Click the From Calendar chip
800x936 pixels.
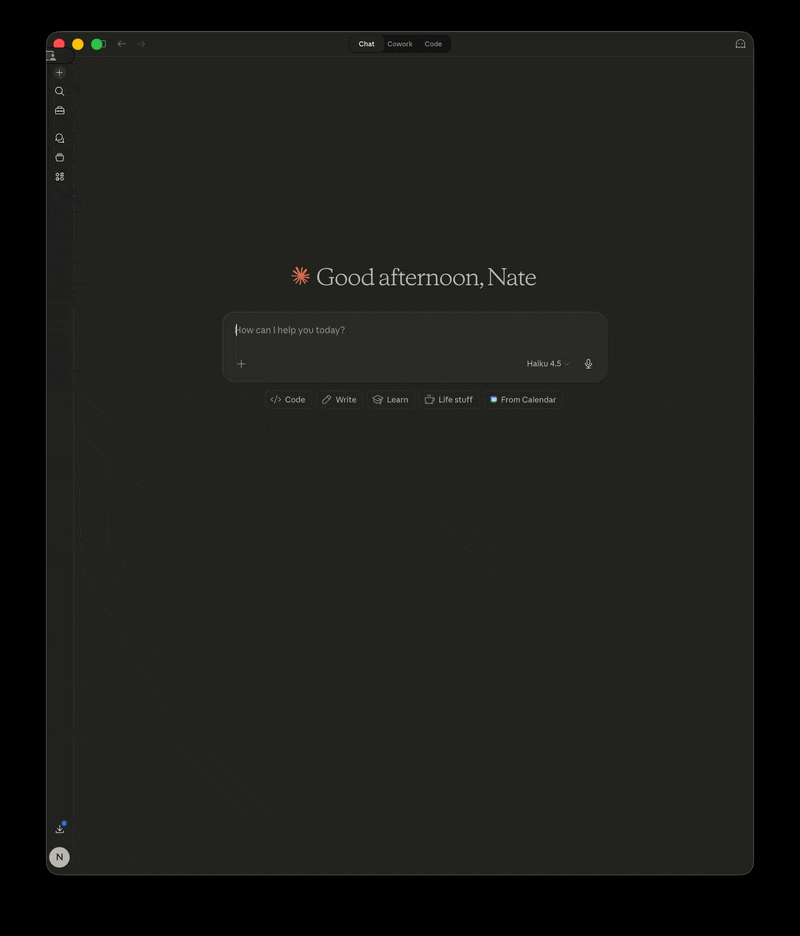click(x=523, y=399)
